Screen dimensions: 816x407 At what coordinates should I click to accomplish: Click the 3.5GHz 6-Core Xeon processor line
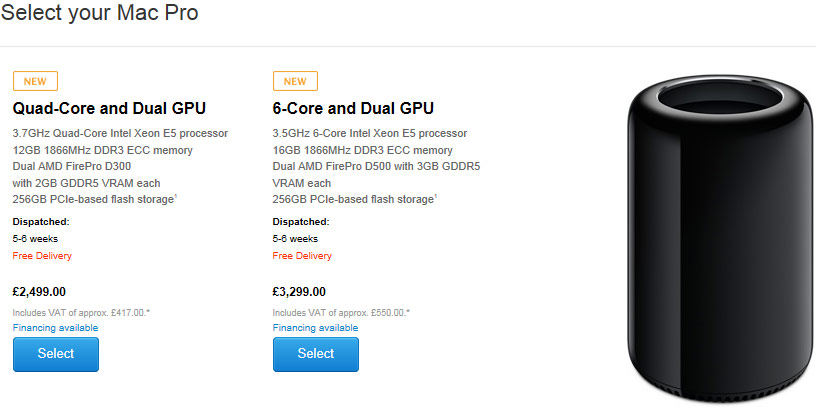(369, 133)
